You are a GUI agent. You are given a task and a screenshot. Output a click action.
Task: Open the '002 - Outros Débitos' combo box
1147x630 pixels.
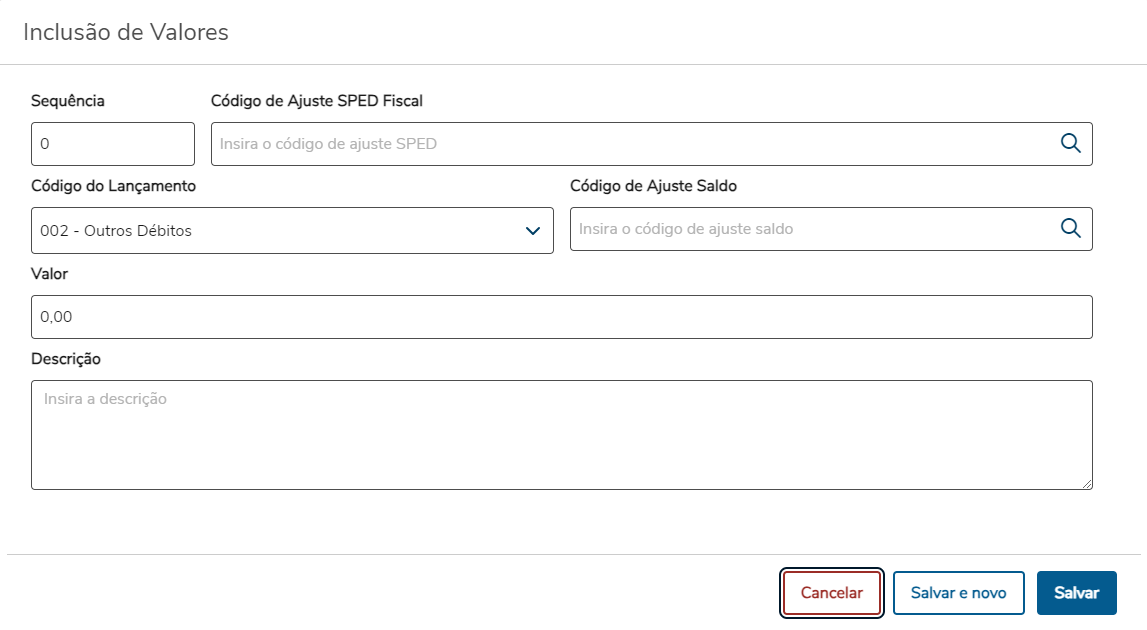[x=280, y=231]
